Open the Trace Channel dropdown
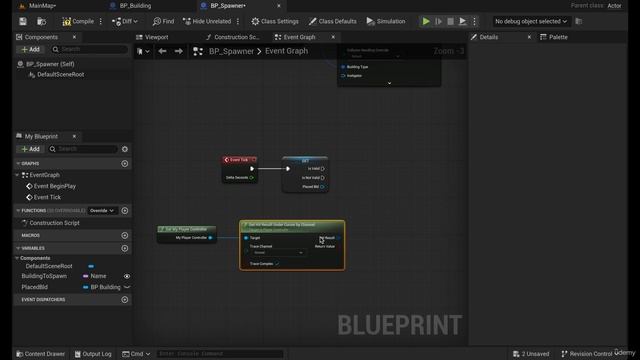This screenshot has height=360, width=640. tap(278, 253)
